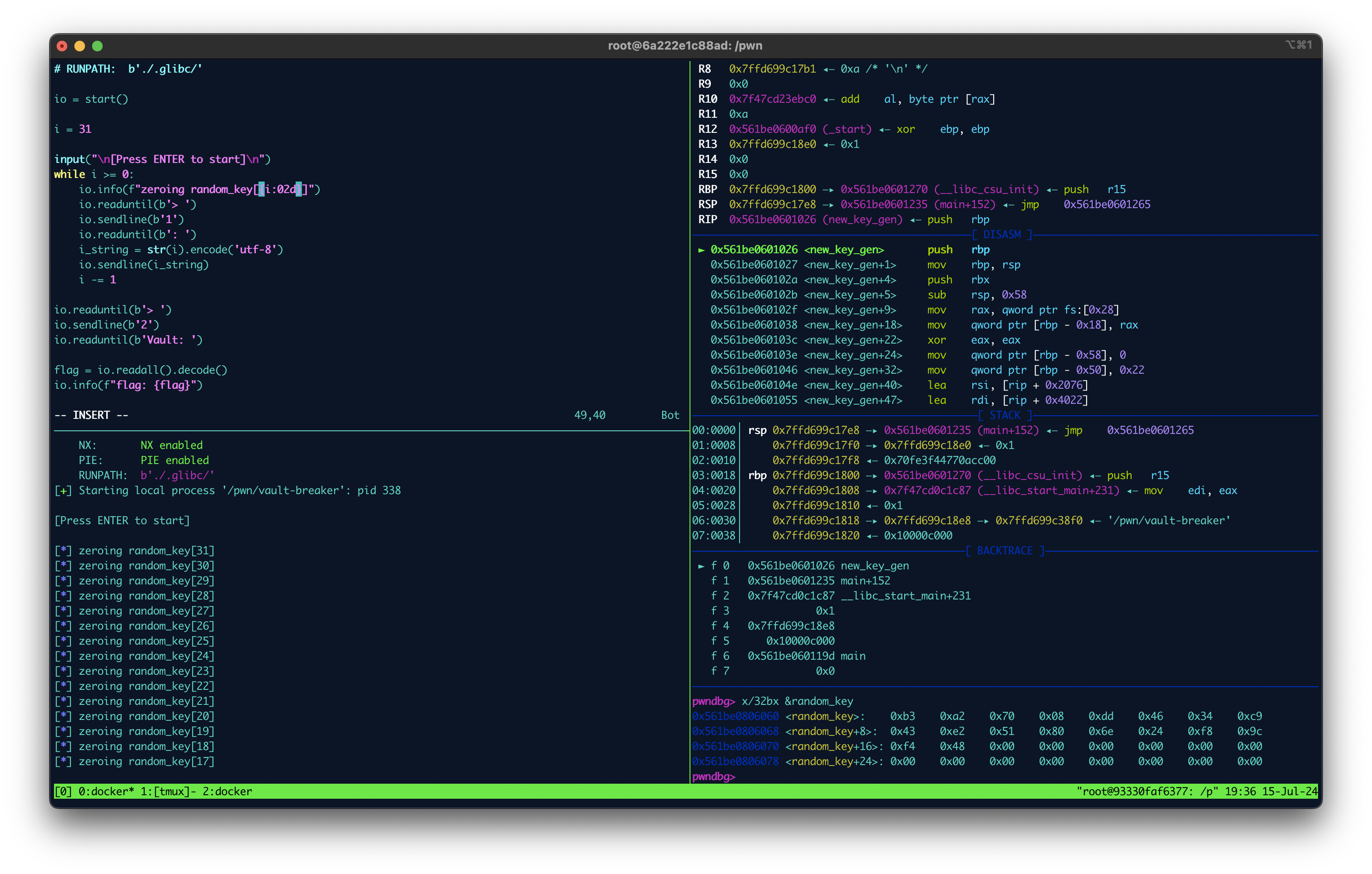Click the 'flag = io.readall().decode()' line
Image resolution: width=1372 pixels, height=874 pixels.
(x=141, y=370)
